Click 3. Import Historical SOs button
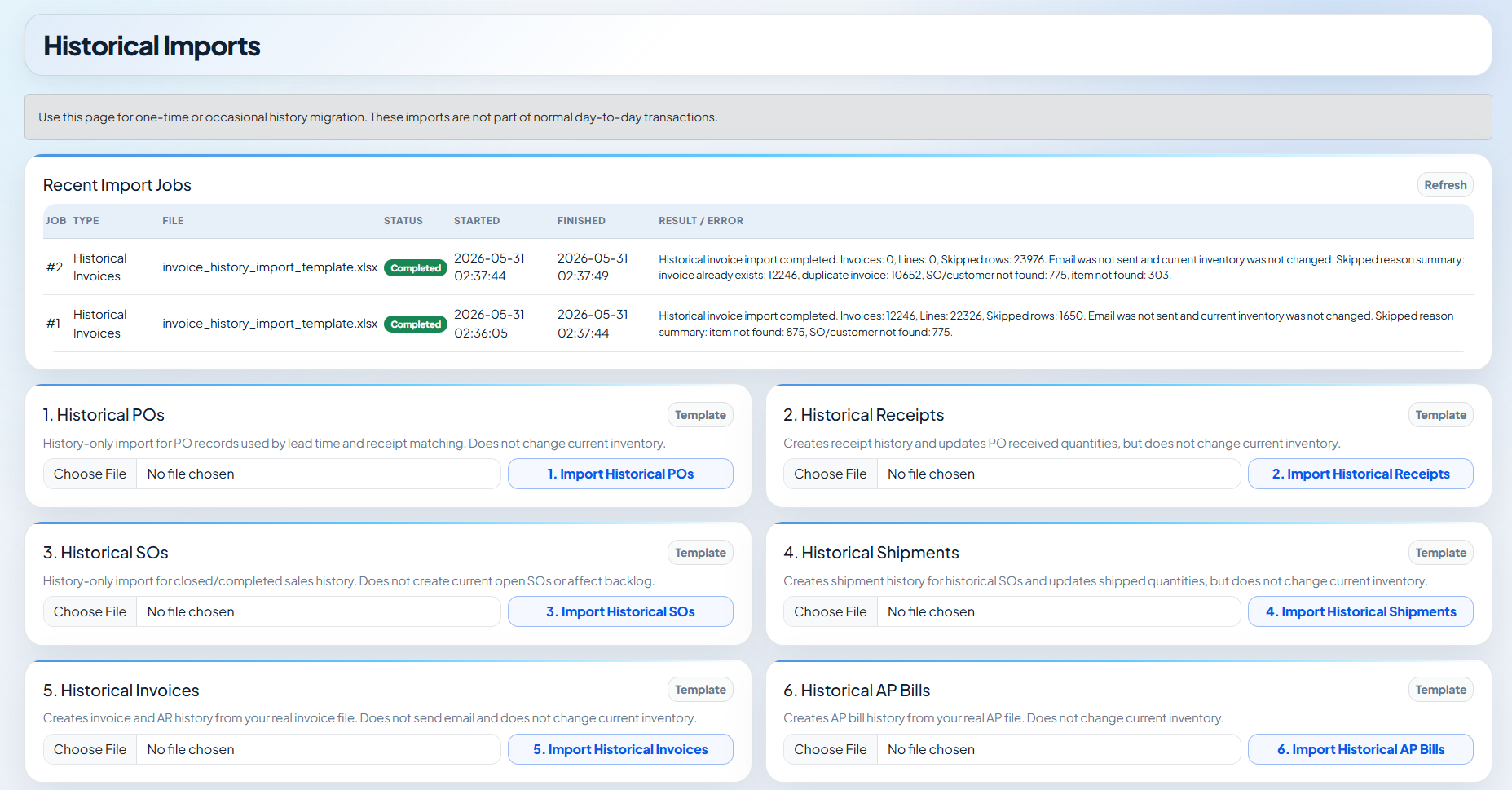 (620, 611)
